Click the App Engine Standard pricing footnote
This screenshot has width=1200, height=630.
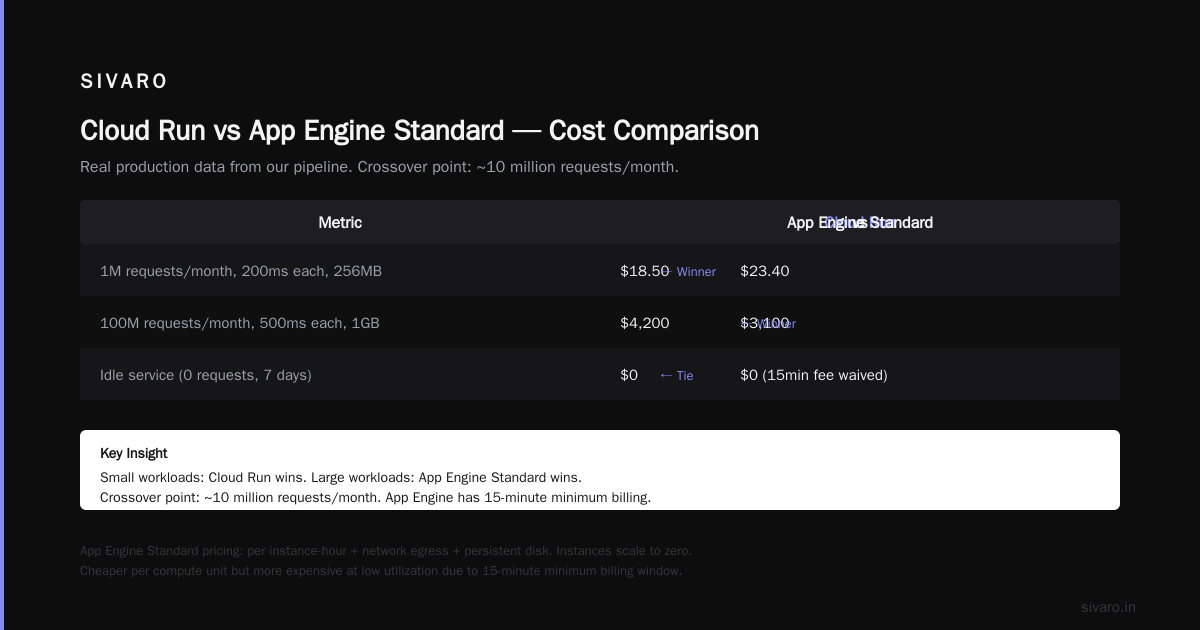click(386, 561)
